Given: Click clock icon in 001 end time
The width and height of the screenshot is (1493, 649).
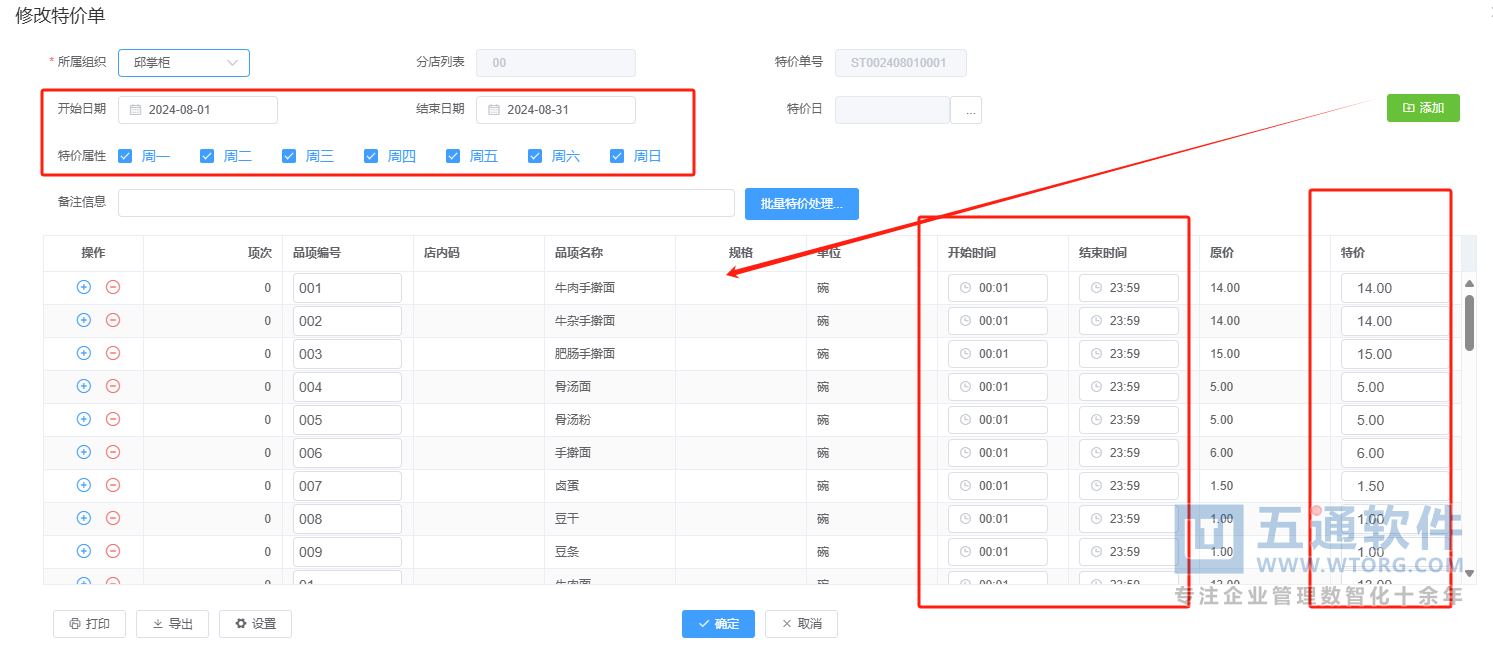Looking at the screenshot, I should (x=1096, y=288).
